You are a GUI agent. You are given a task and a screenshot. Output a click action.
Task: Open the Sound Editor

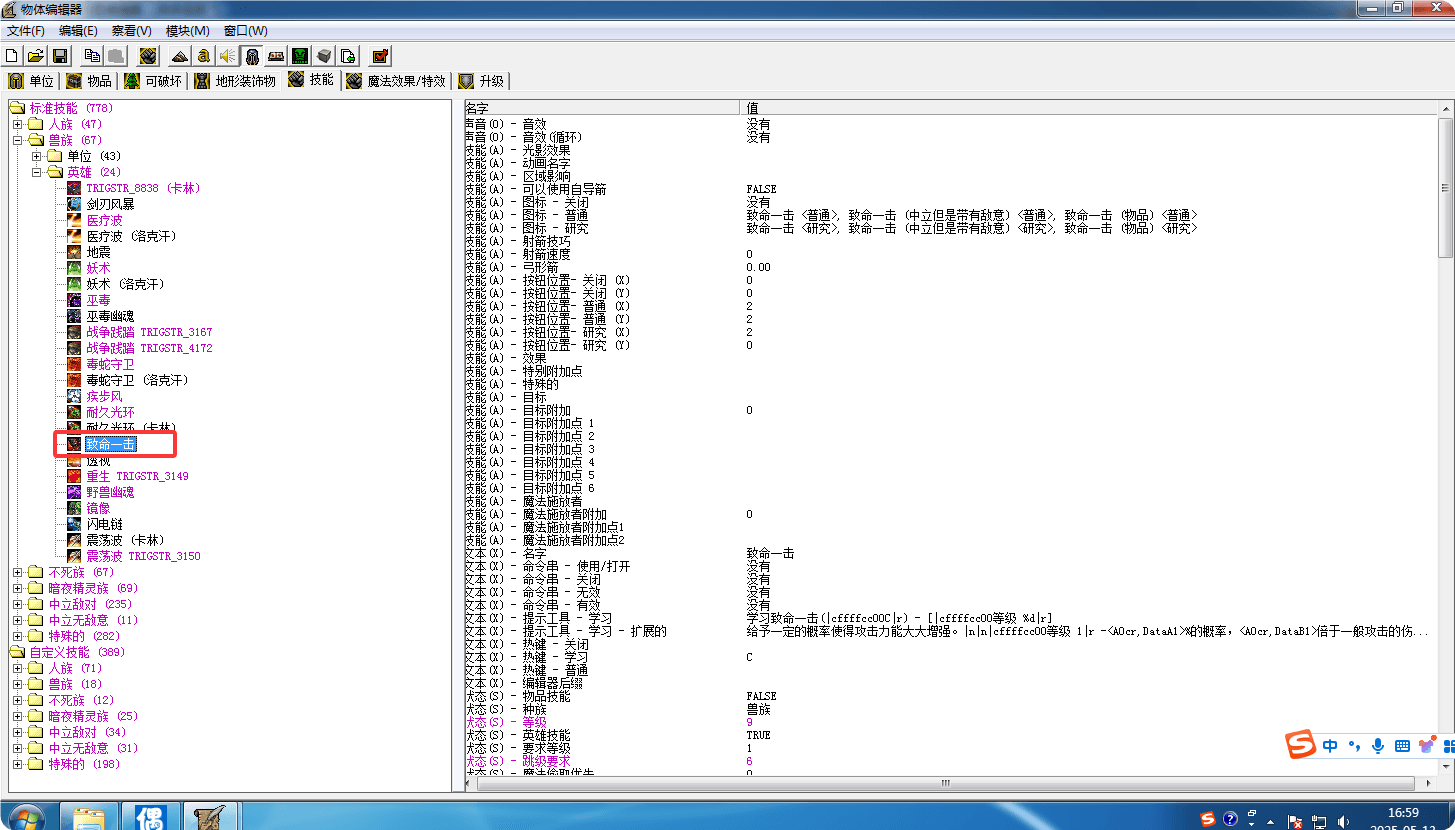point(226,55)
